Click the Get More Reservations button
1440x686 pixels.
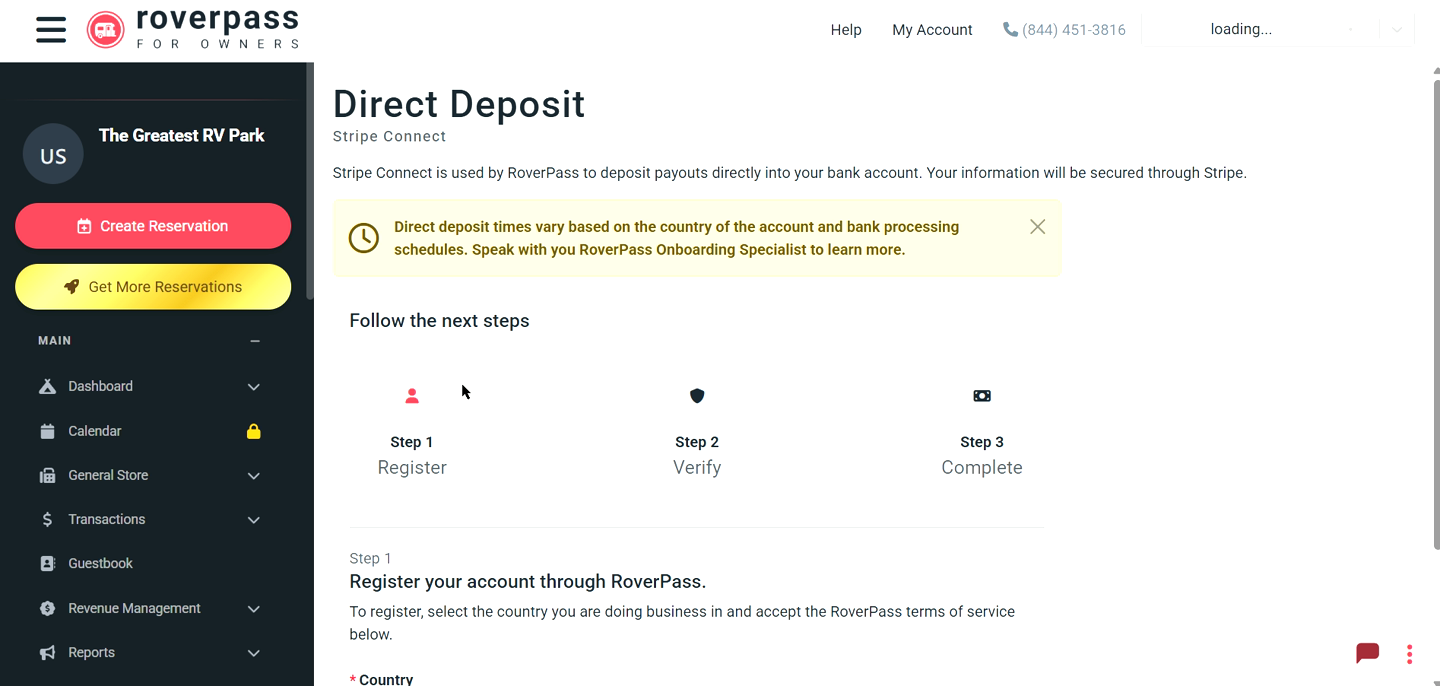(153, 287)
